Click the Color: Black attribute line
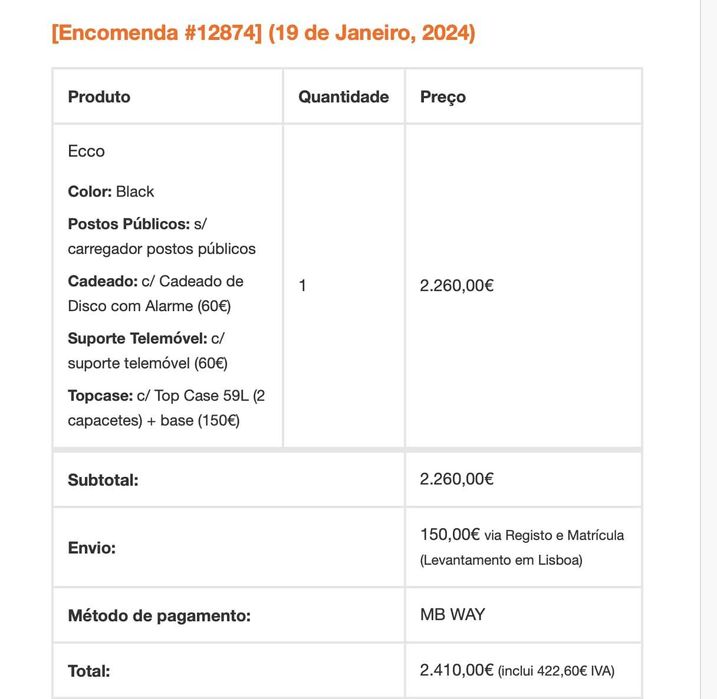717x699 pixels. [111, 191]
